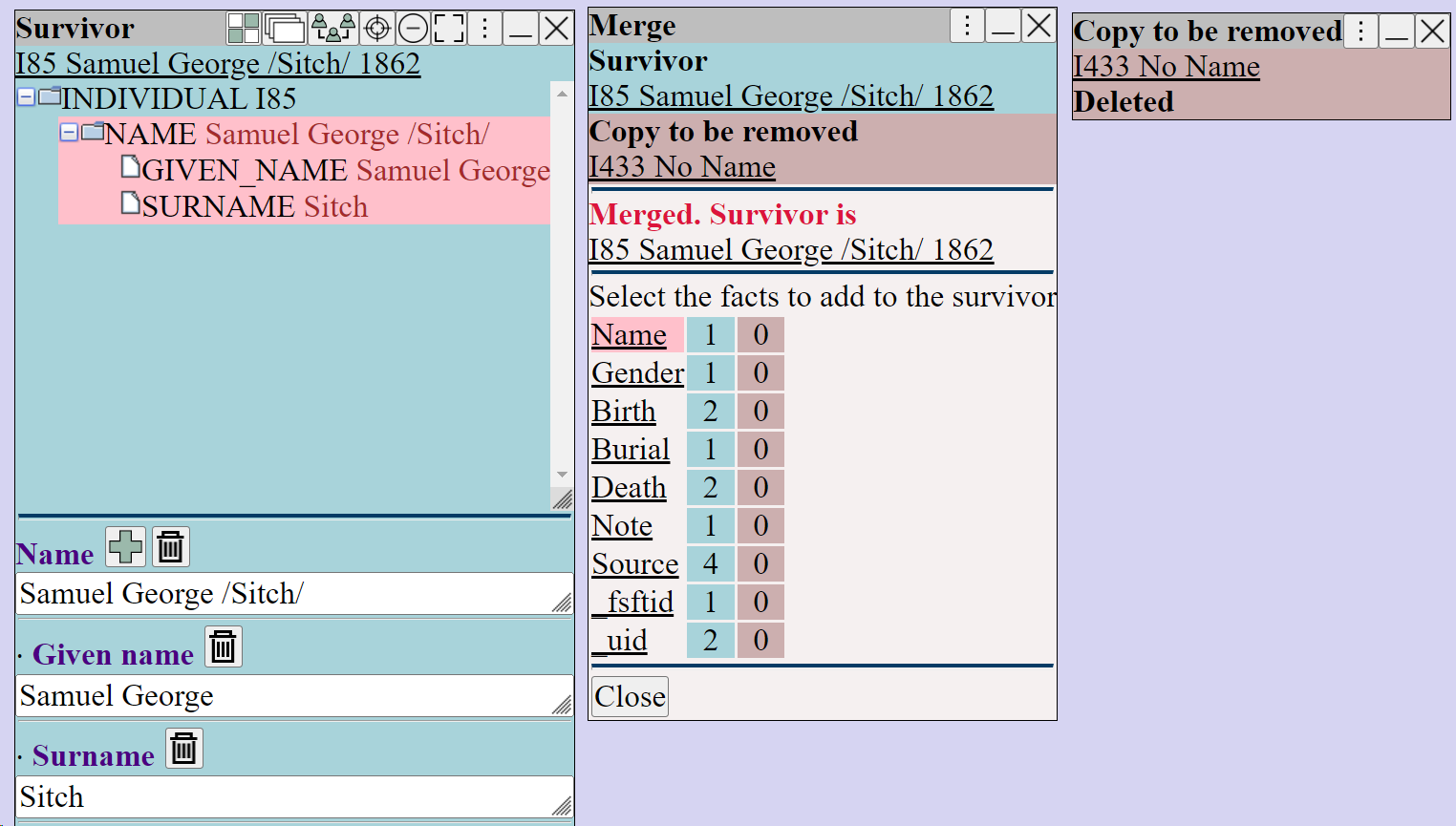Screen dimensions: 1456x826
Task: Open I85 Samuel George link under Merge Survivor
Action: (791, 95)
